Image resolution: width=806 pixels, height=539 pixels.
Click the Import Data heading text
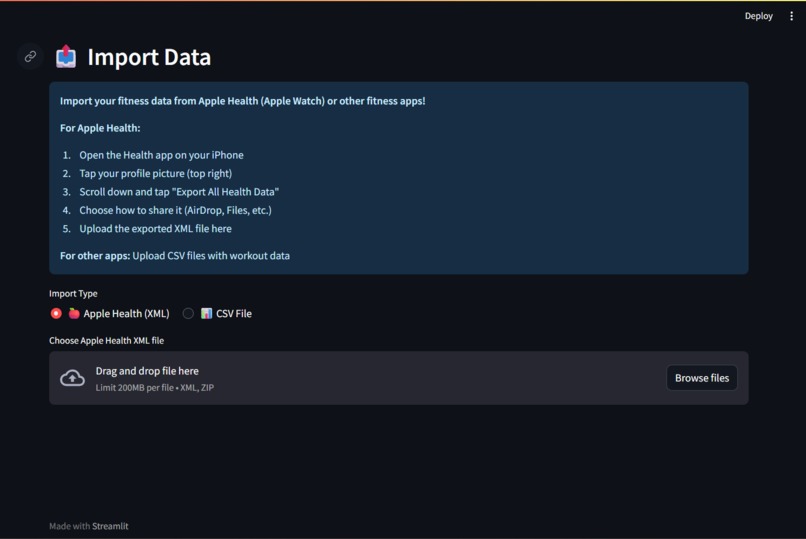(149, 57)
